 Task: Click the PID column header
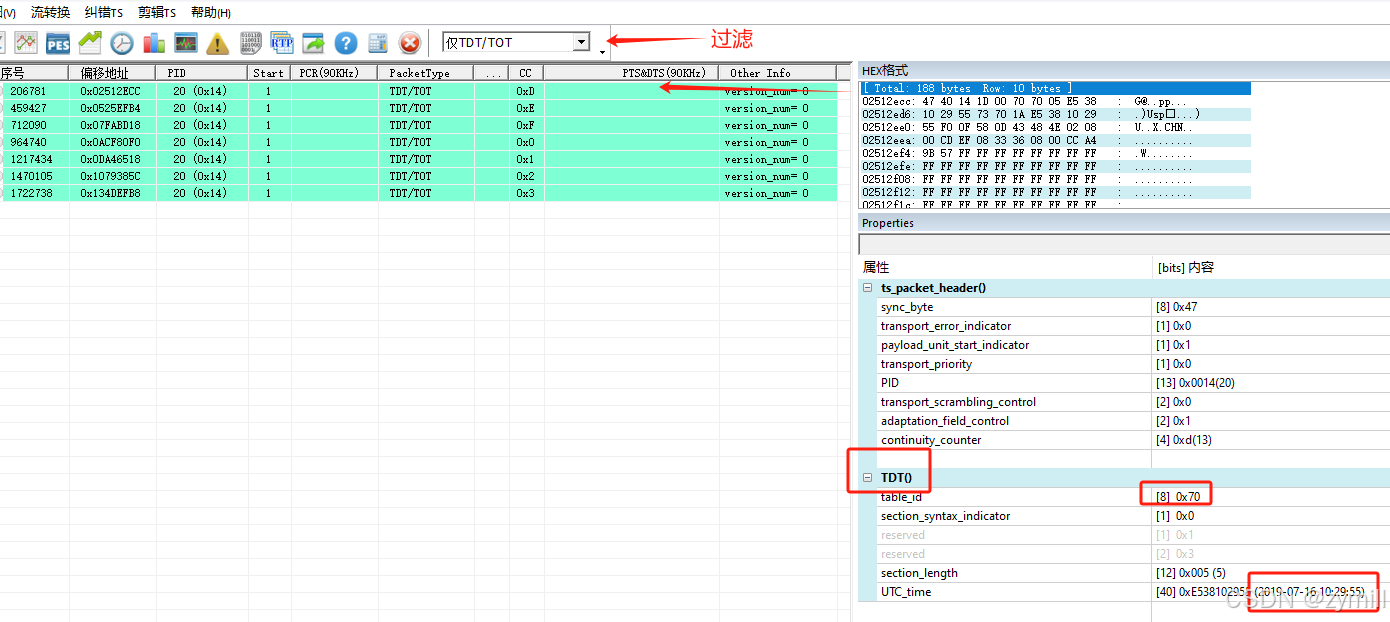pyautogui.click(x=202, y=73)
